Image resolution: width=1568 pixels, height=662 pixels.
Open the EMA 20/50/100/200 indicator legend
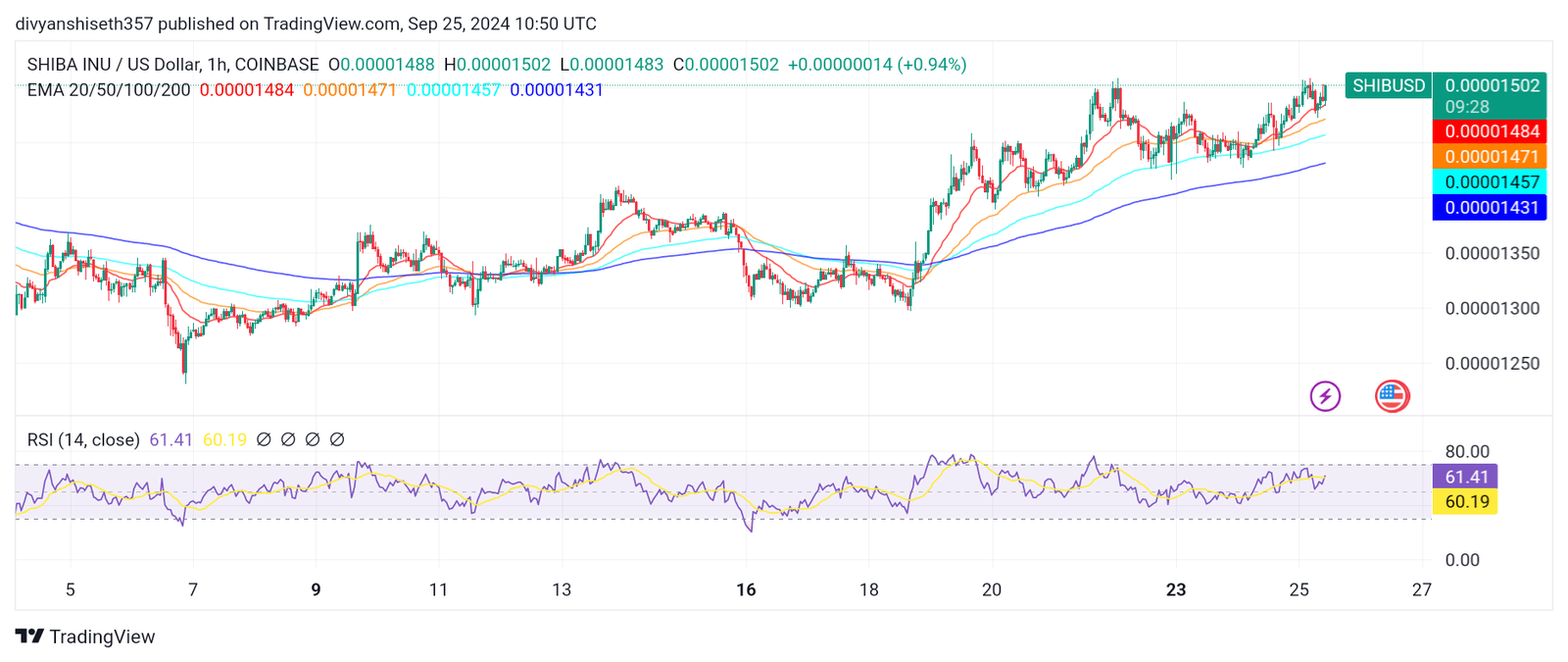(x=109, y=90)
